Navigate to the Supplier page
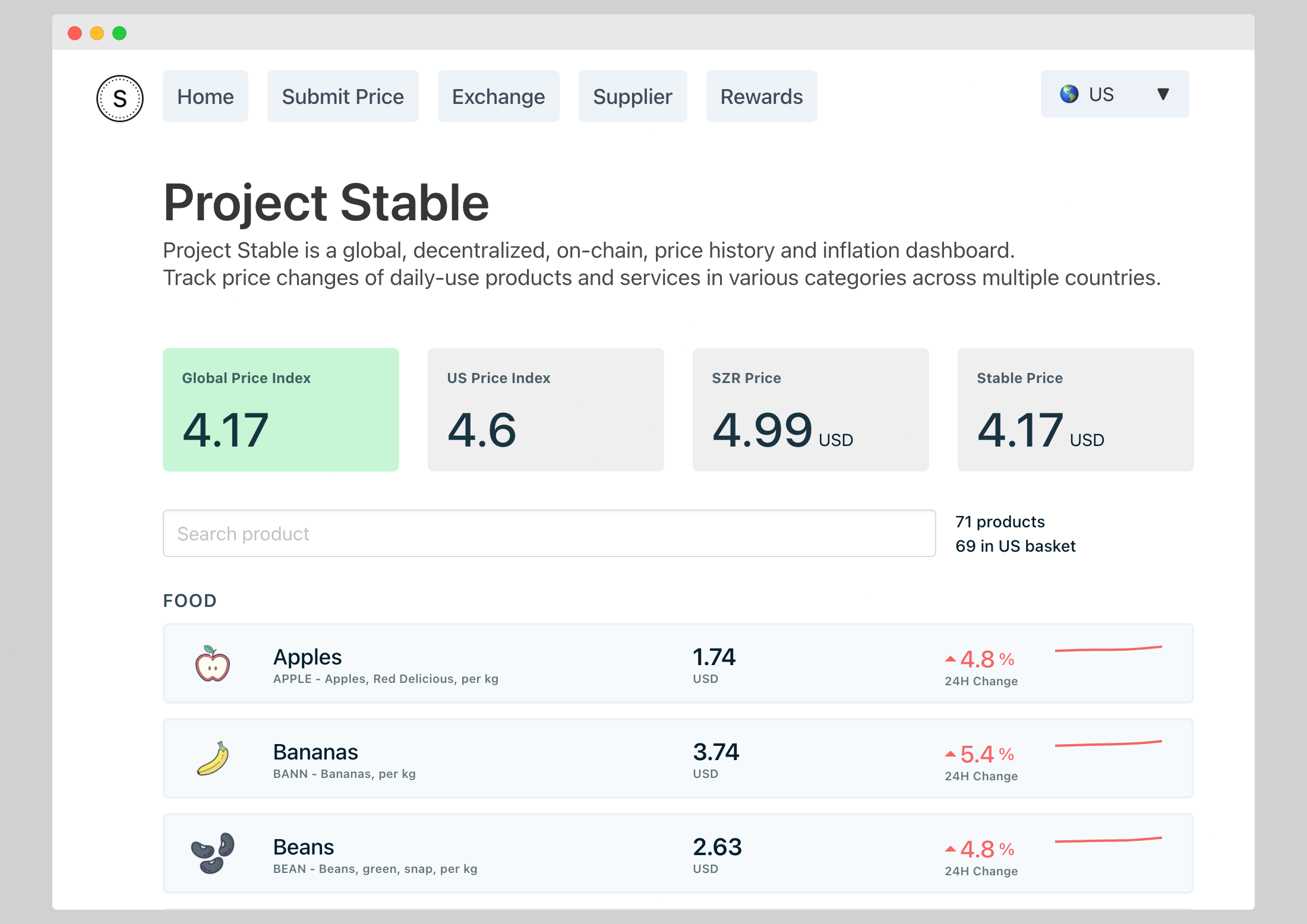 tap(632, 97)
